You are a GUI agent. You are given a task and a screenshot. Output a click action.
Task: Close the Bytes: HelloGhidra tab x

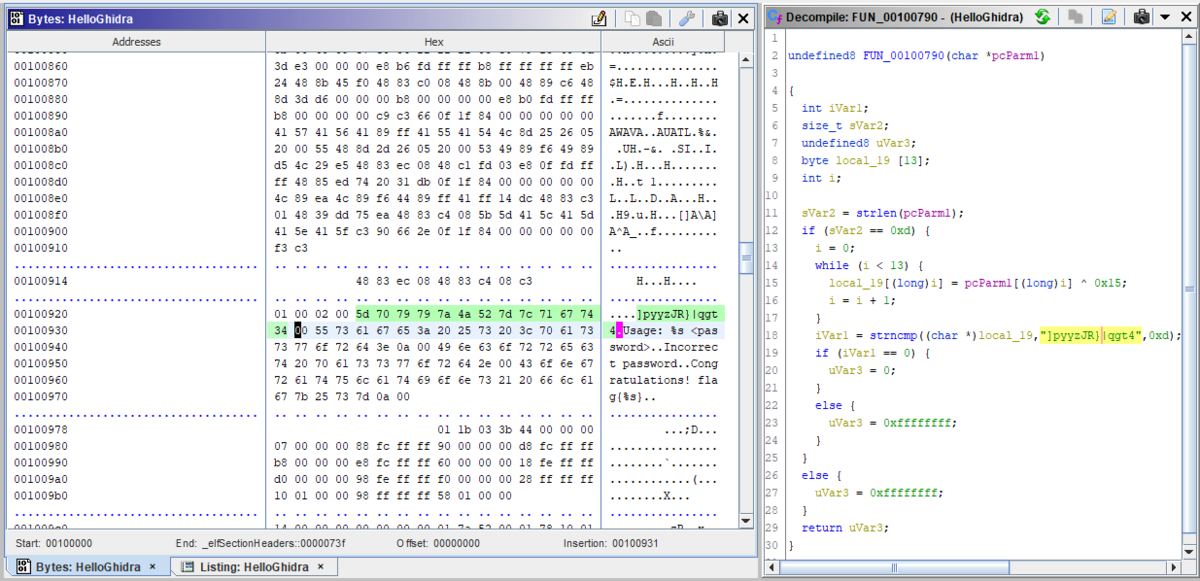click(152, 567)
